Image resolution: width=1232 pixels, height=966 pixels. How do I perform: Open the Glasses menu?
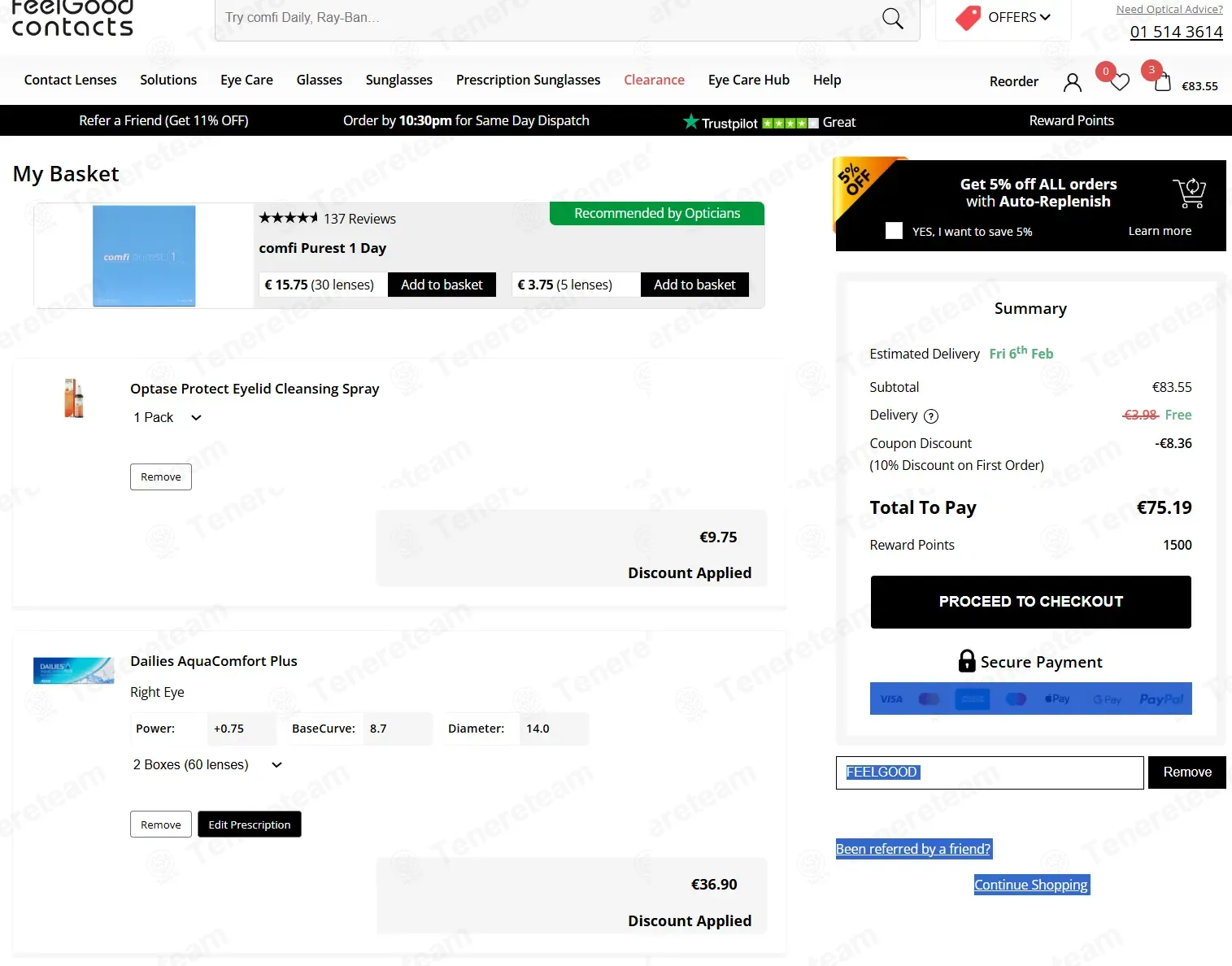(320, 80)
